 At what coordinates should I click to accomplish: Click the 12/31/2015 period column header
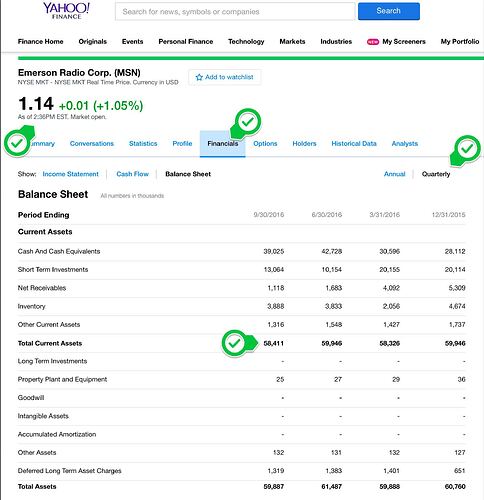point(448,215)
